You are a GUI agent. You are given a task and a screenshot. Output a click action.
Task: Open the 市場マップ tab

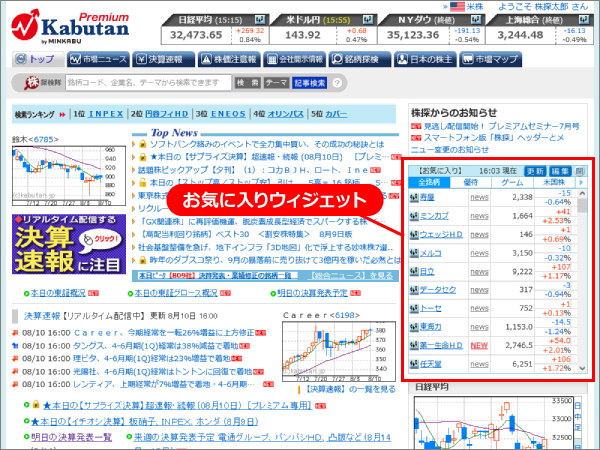(491, 59)
